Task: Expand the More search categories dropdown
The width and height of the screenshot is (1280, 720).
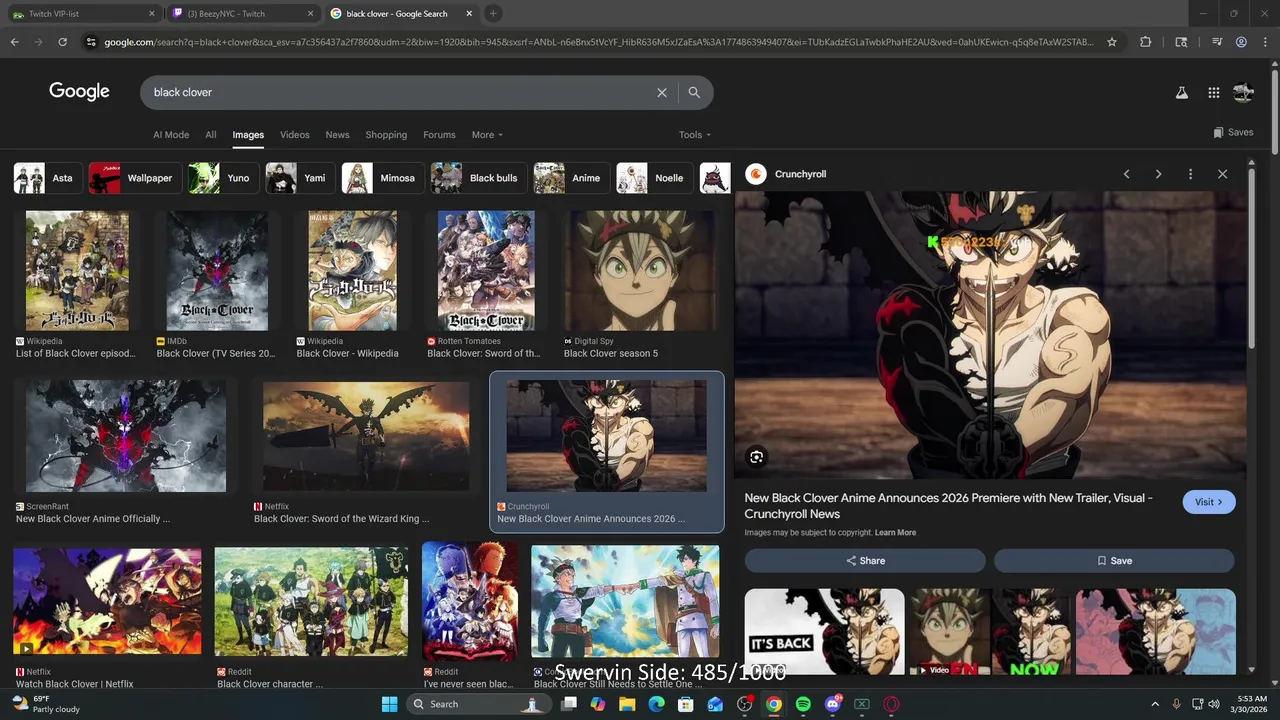Action: click(487, 135)
